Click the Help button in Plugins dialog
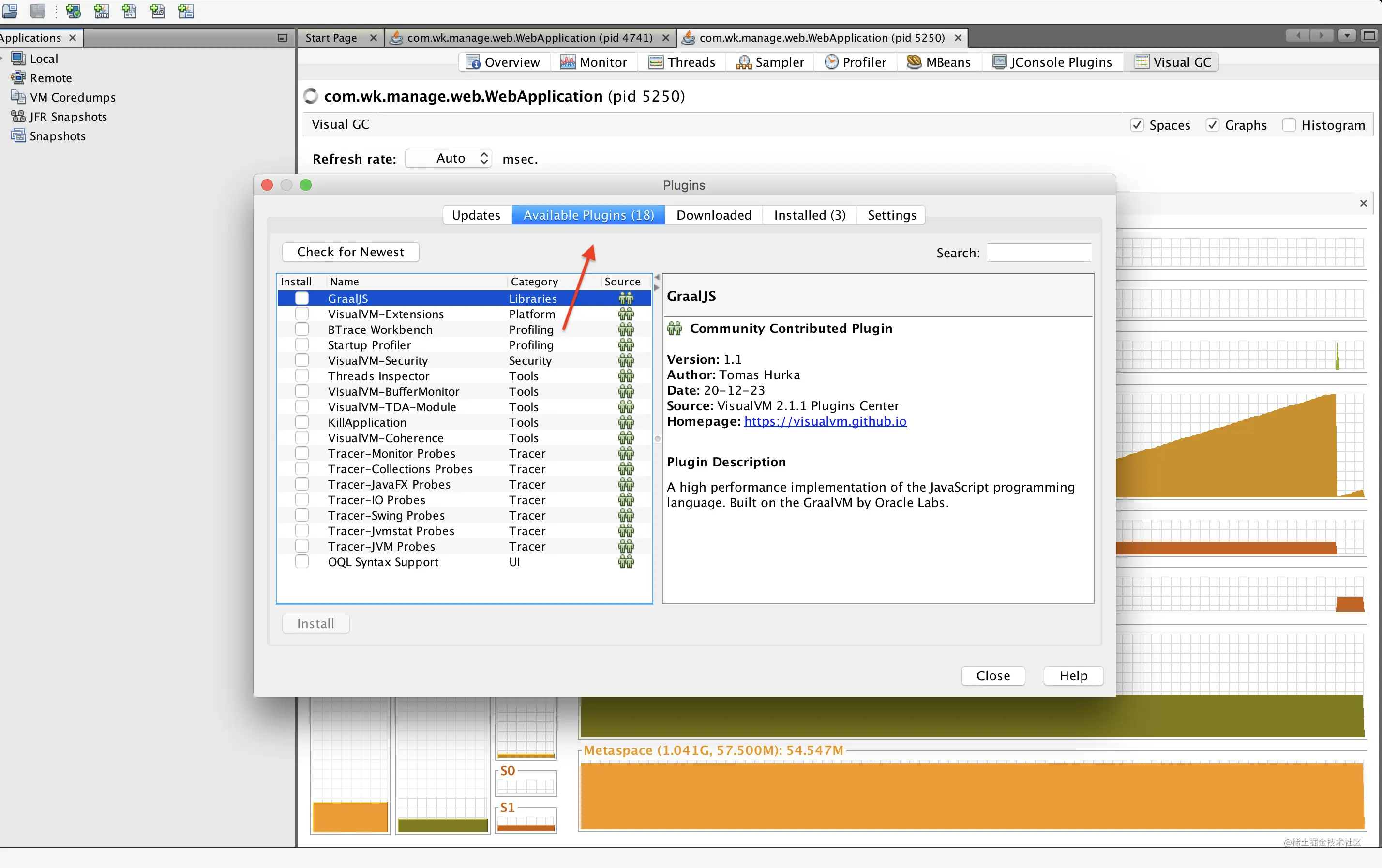The width and height of the screenshot is (1382, 868). click(x=1073, y=676)
